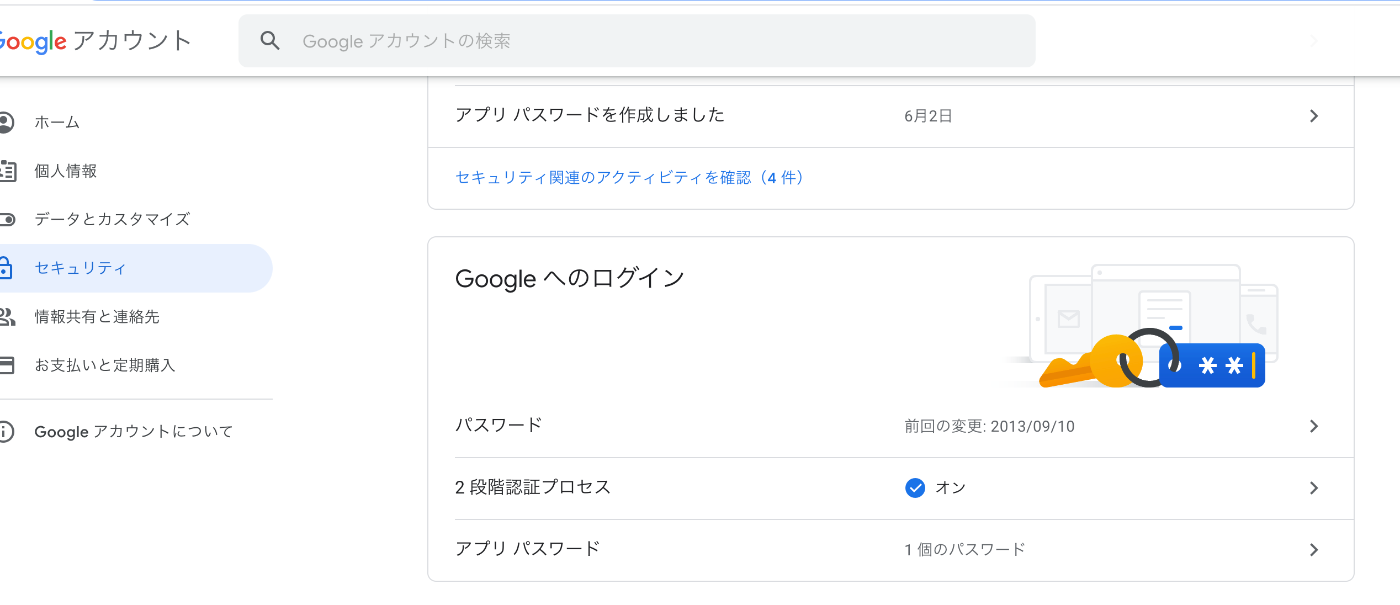Click the セキュリティ lock icon
This screenshot has height=605, width=1400.
tap(6, 268)
